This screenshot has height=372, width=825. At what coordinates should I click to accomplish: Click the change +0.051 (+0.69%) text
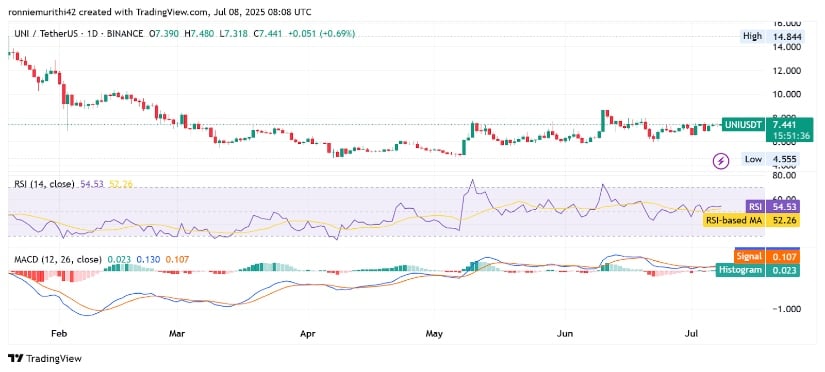[x=321, y=34]
